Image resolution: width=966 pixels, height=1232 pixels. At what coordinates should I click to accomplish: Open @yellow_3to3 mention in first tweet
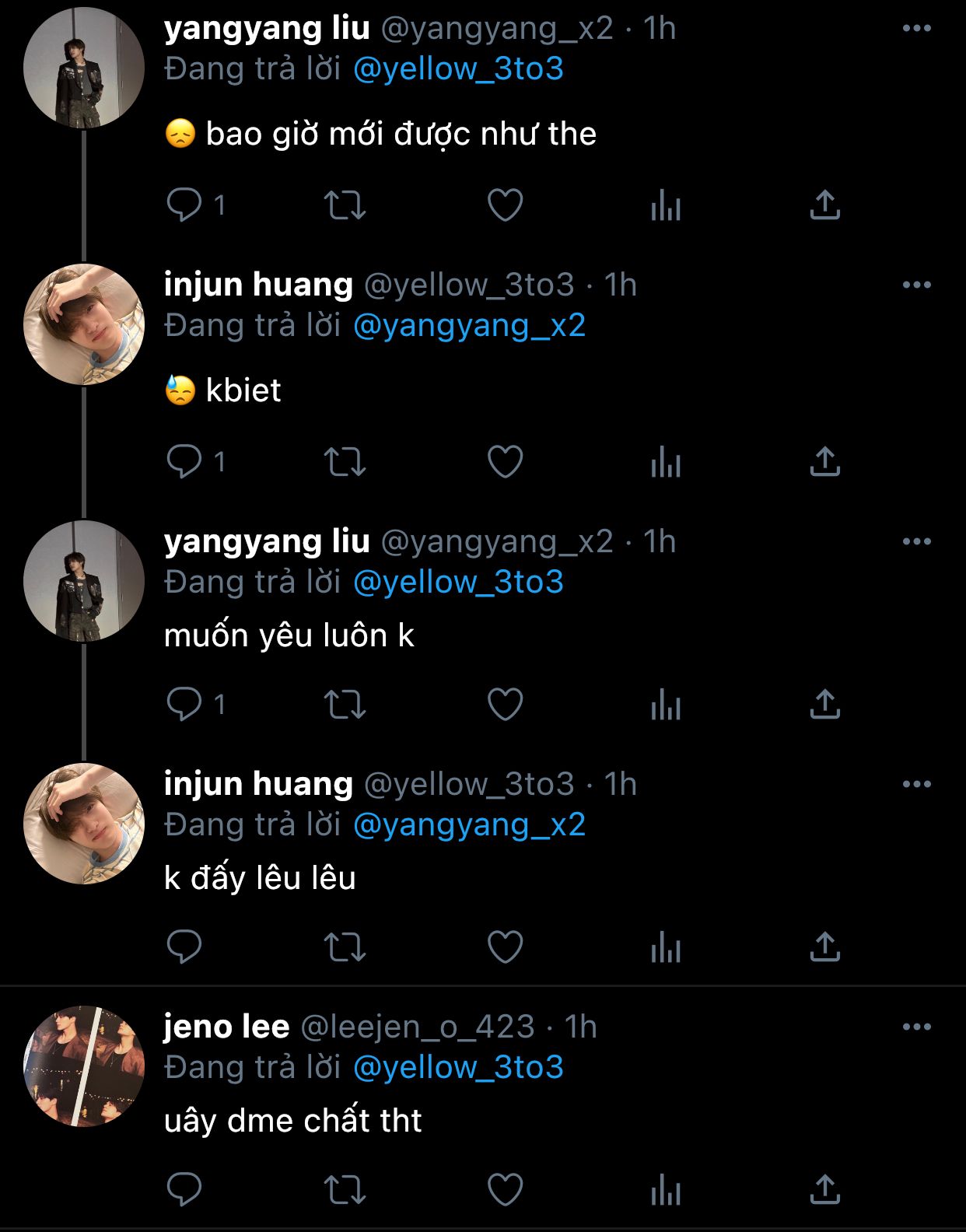pyautogui.click(x=458, y=69)
